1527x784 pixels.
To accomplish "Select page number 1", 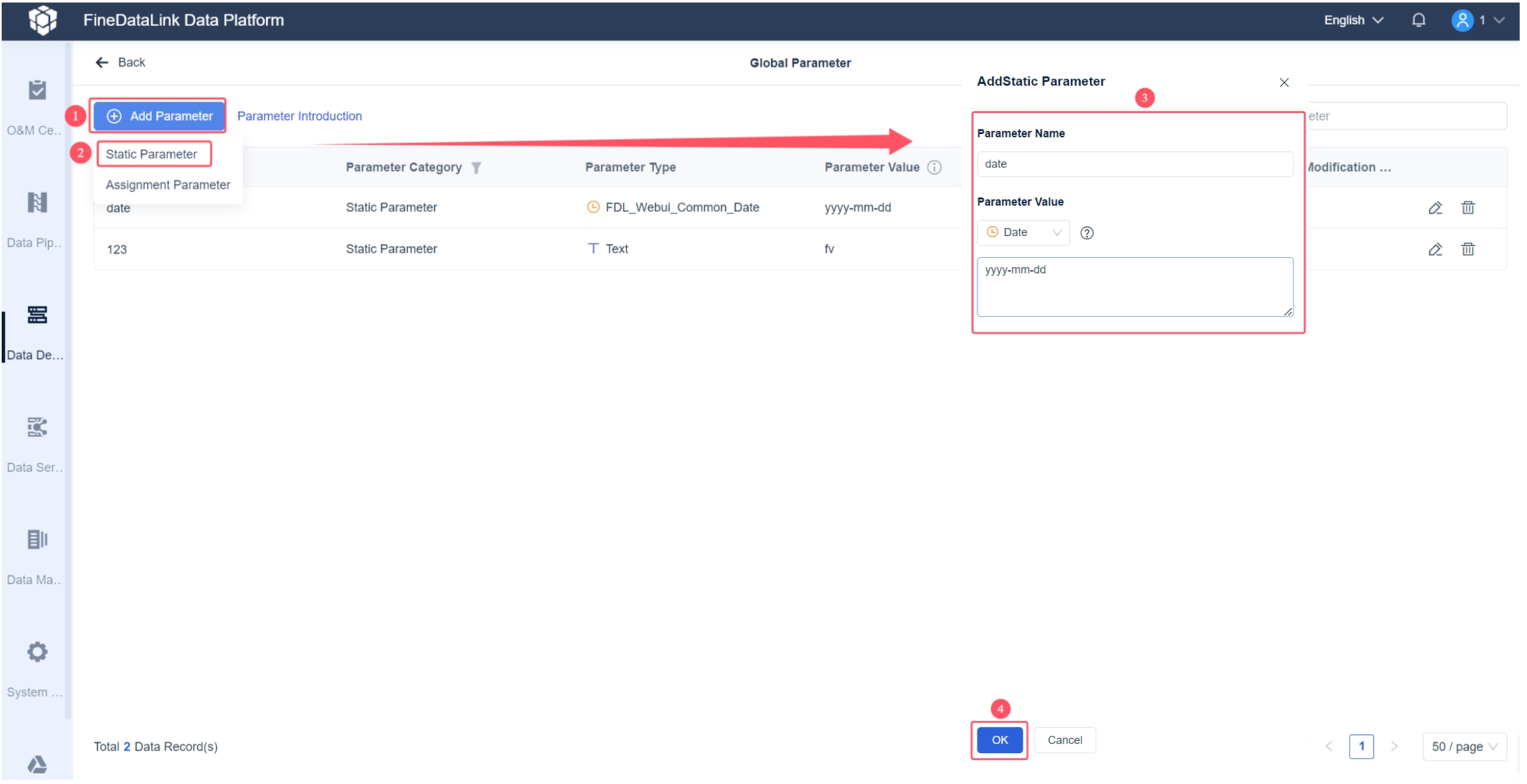I will coord(1361,746).
